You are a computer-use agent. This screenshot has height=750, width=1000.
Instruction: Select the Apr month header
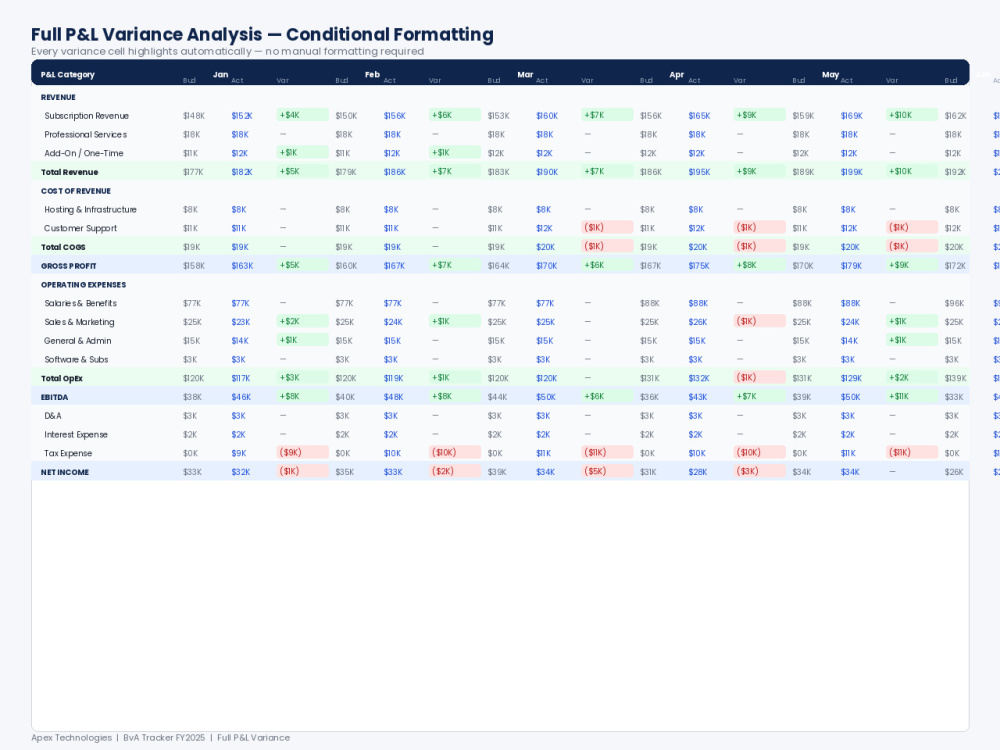tap(677, 75)
